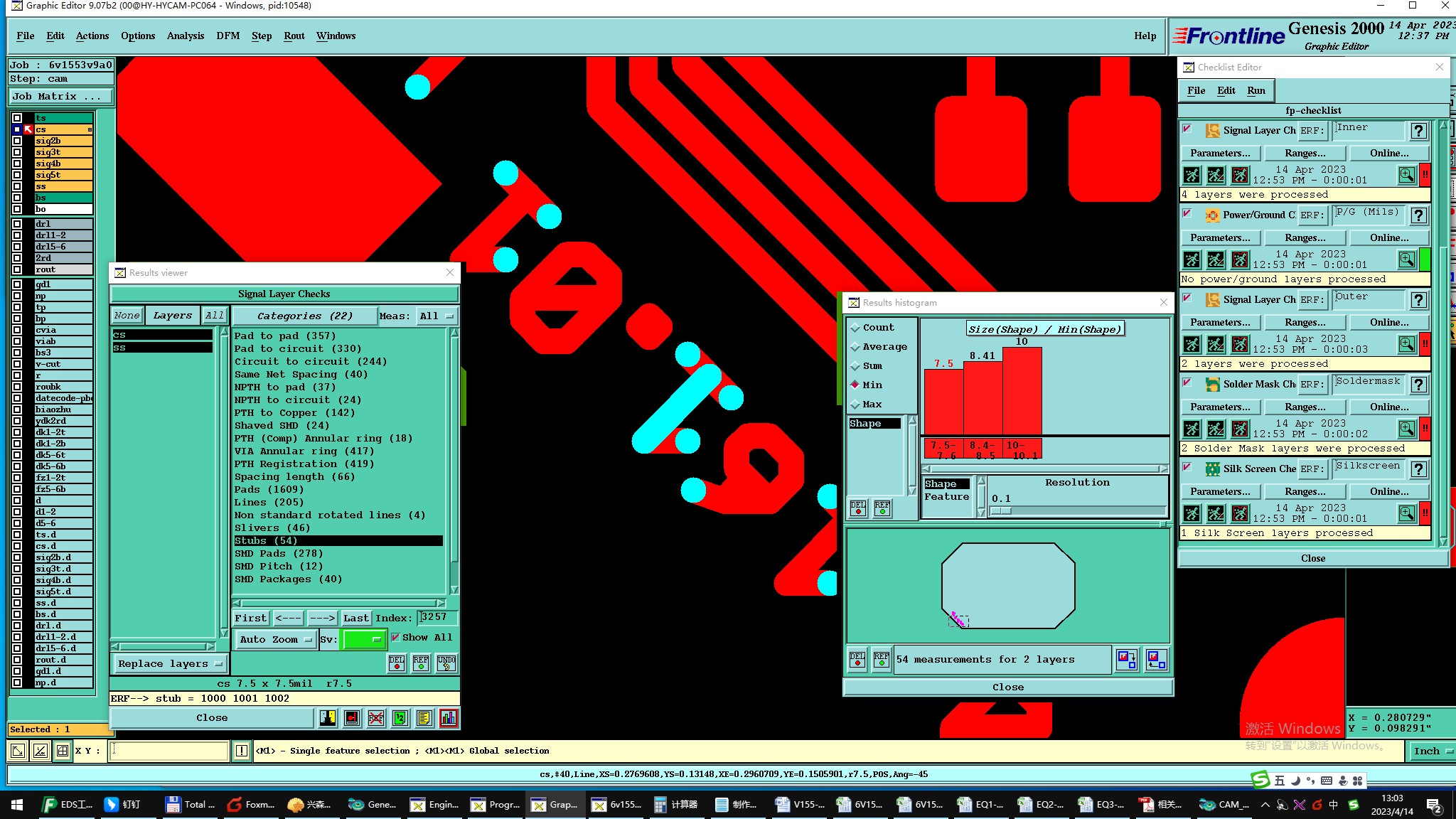
Task: Click the Job Matrix button
Action: 60,97
